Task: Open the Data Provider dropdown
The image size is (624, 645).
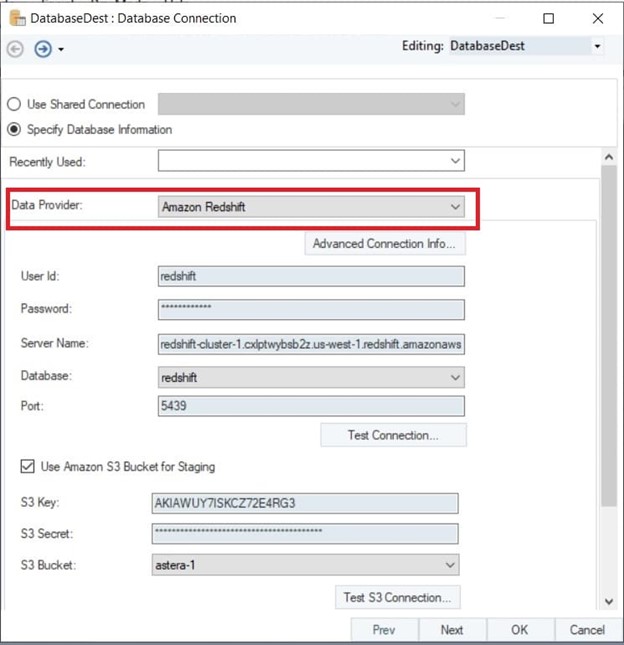Action: [x=455, y=207]
